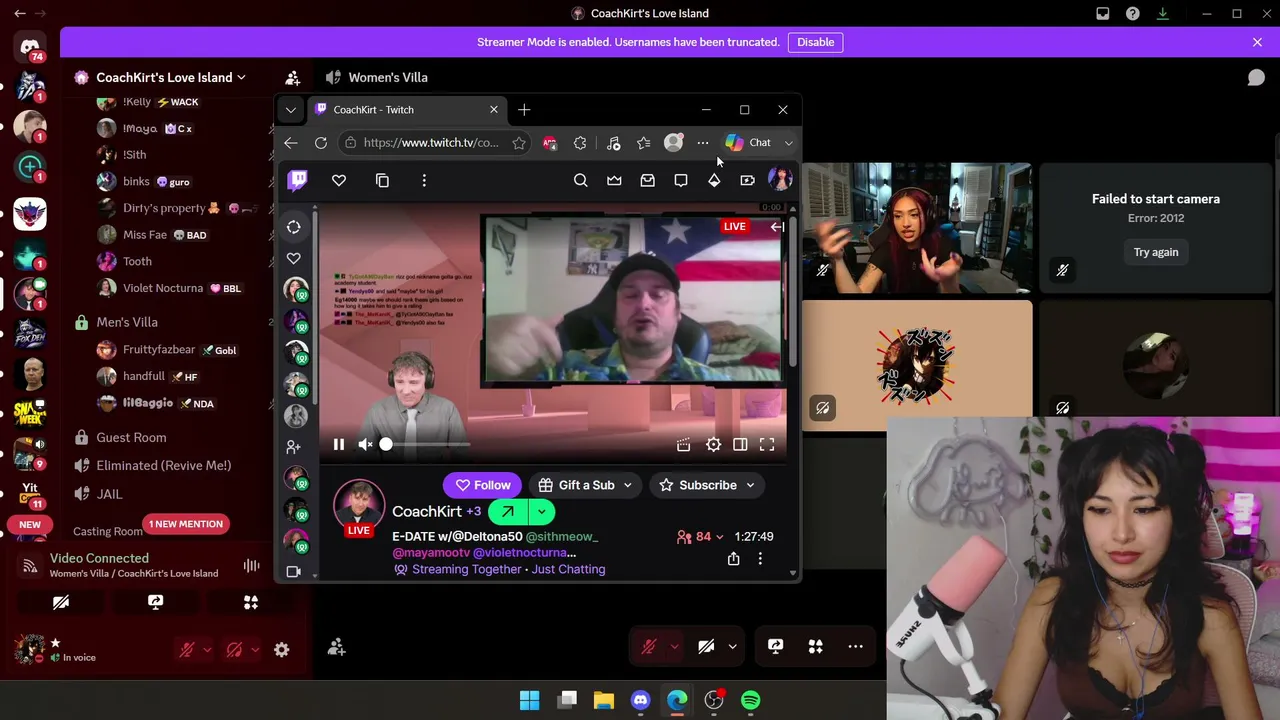Open the Following heart icon in Twitch header

coord(339,180)
